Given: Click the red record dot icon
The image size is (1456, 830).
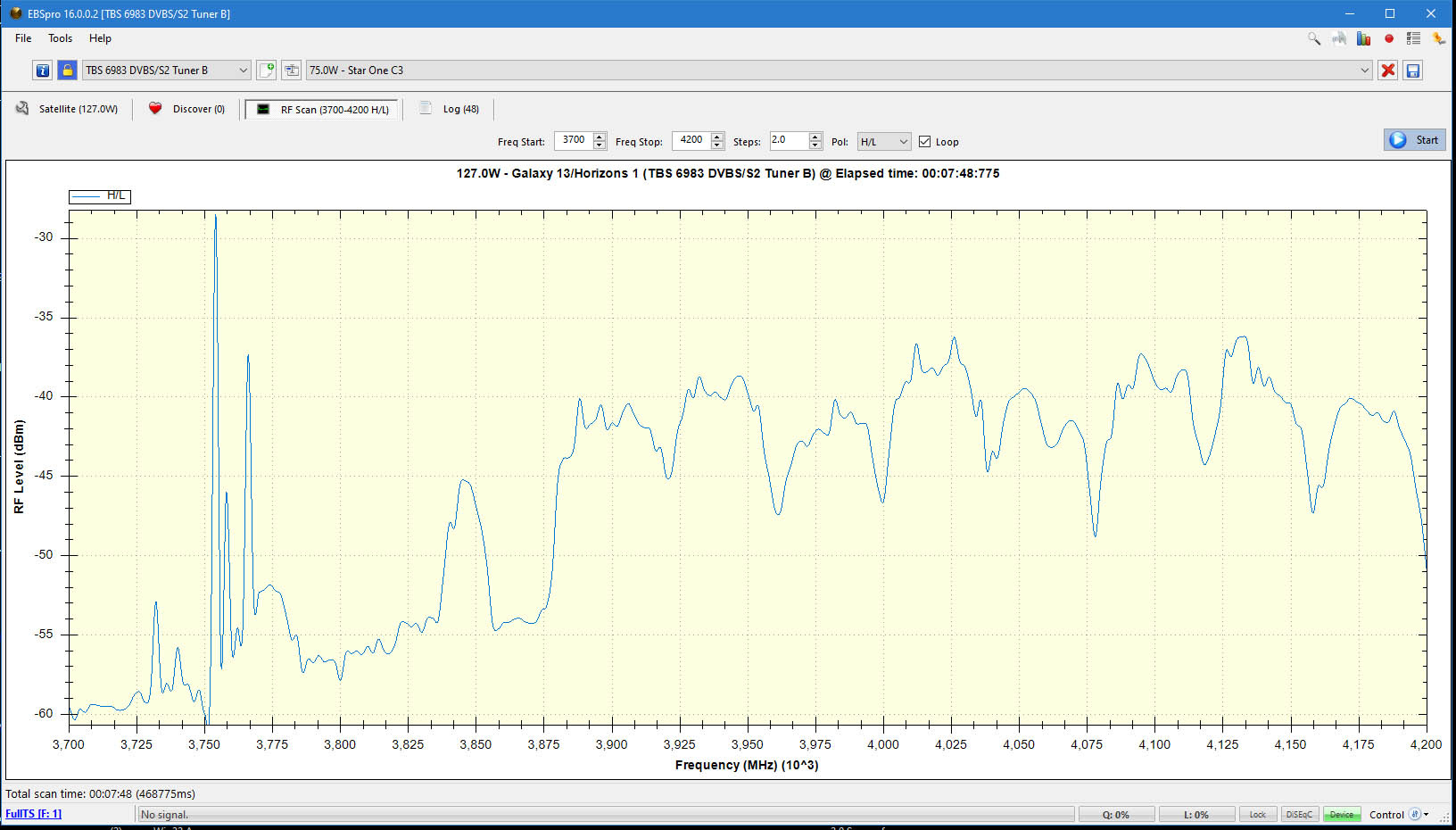Looking at the screenshot, I should pyautogui.click(x=1388, y=38).
